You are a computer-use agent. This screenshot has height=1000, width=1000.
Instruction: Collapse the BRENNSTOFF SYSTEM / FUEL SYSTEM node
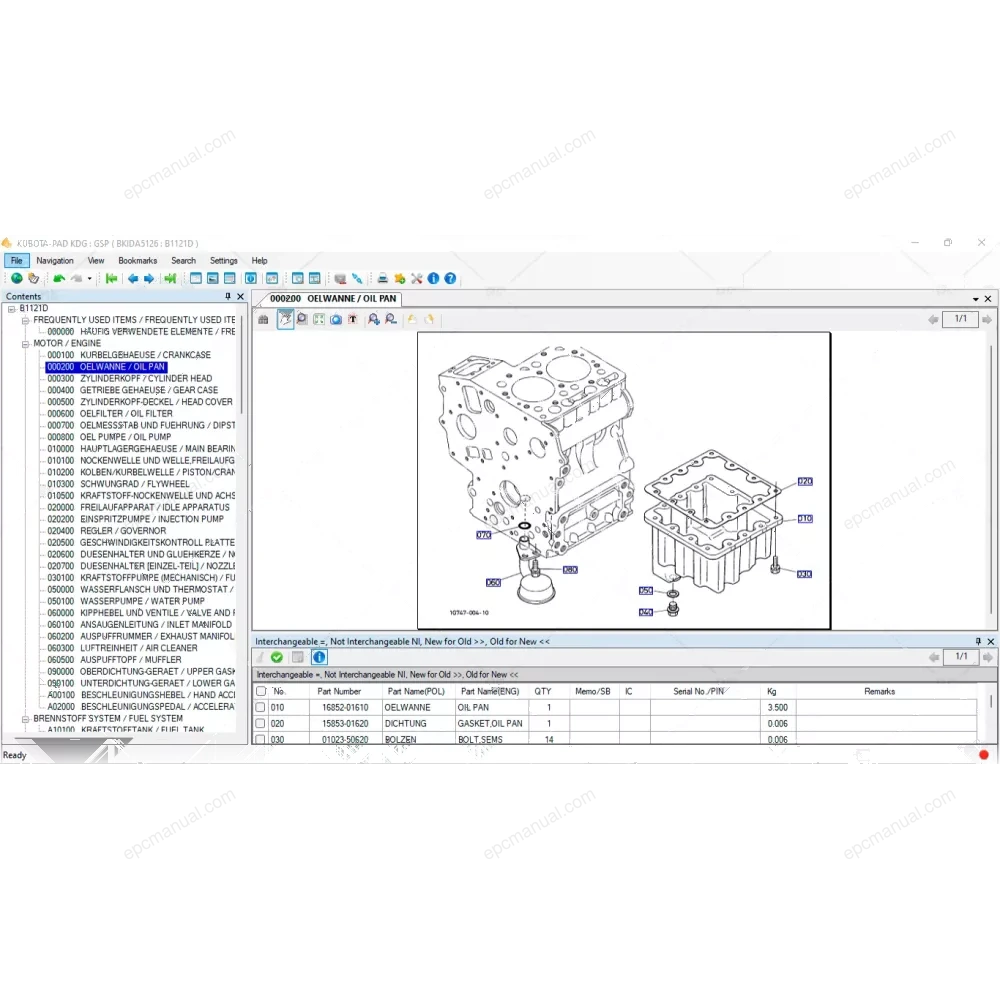point(26,719)
